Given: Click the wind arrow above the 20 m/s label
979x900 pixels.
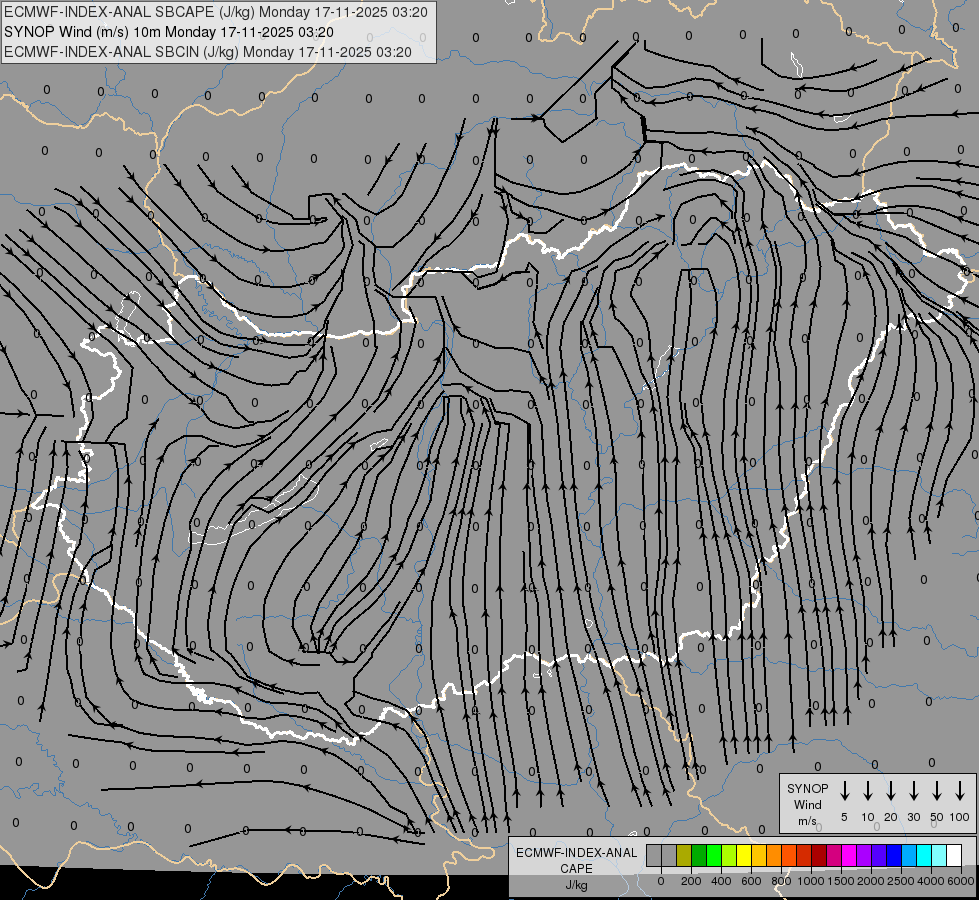Looking at the screenshot, I should [x=890, y=791].
